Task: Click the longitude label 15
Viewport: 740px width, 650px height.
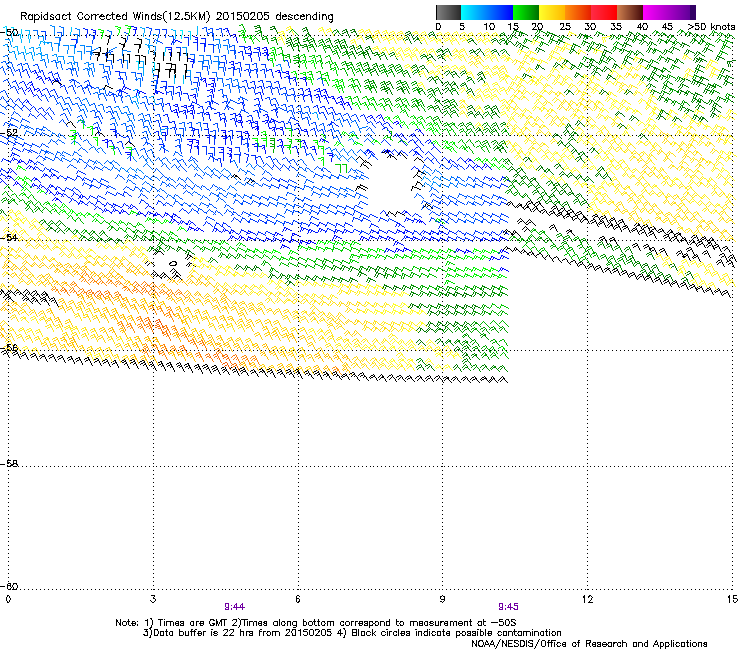Action: click(732, 599)
